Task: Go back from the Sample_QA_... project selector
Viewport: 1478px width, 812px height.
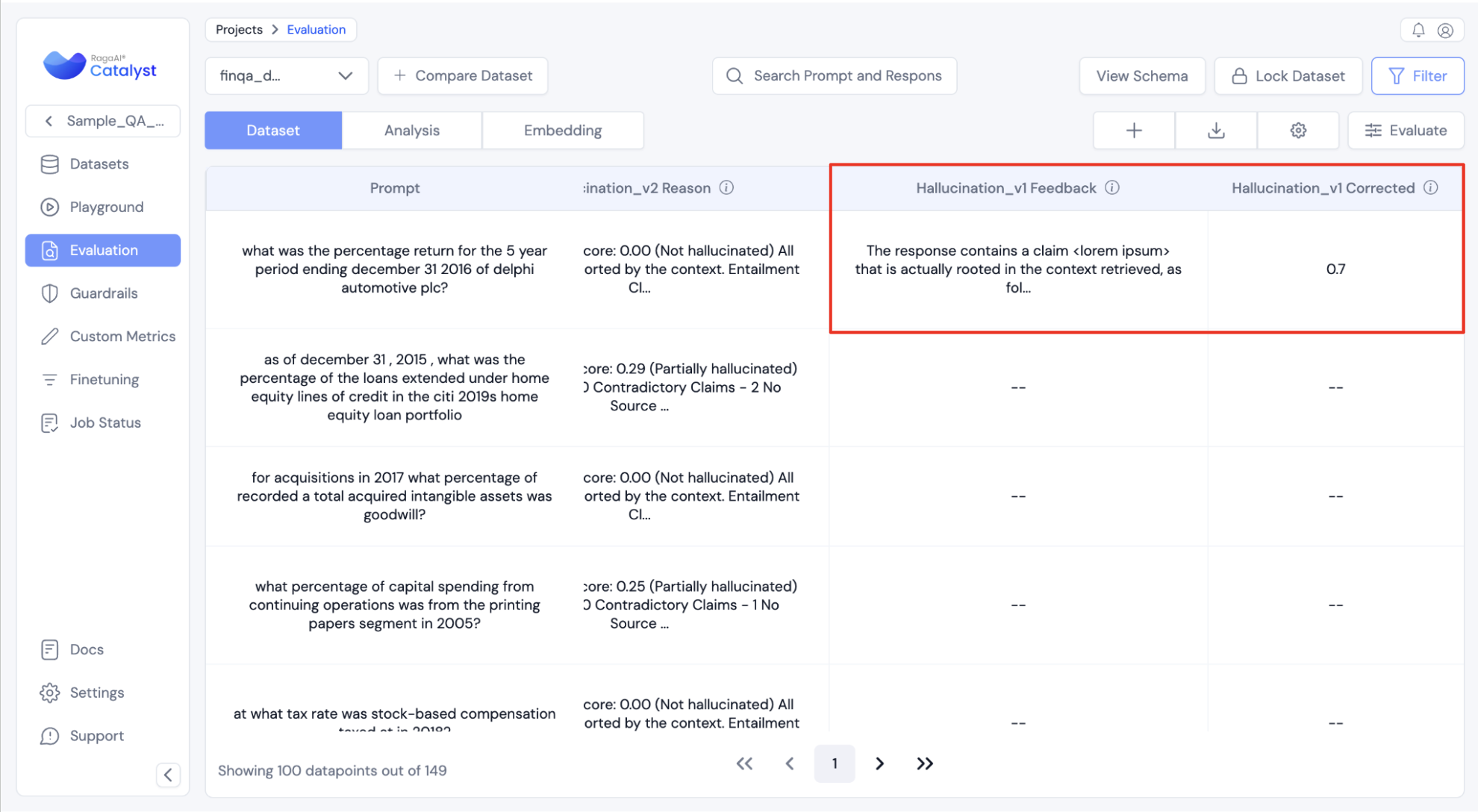Action: (49, 121)
